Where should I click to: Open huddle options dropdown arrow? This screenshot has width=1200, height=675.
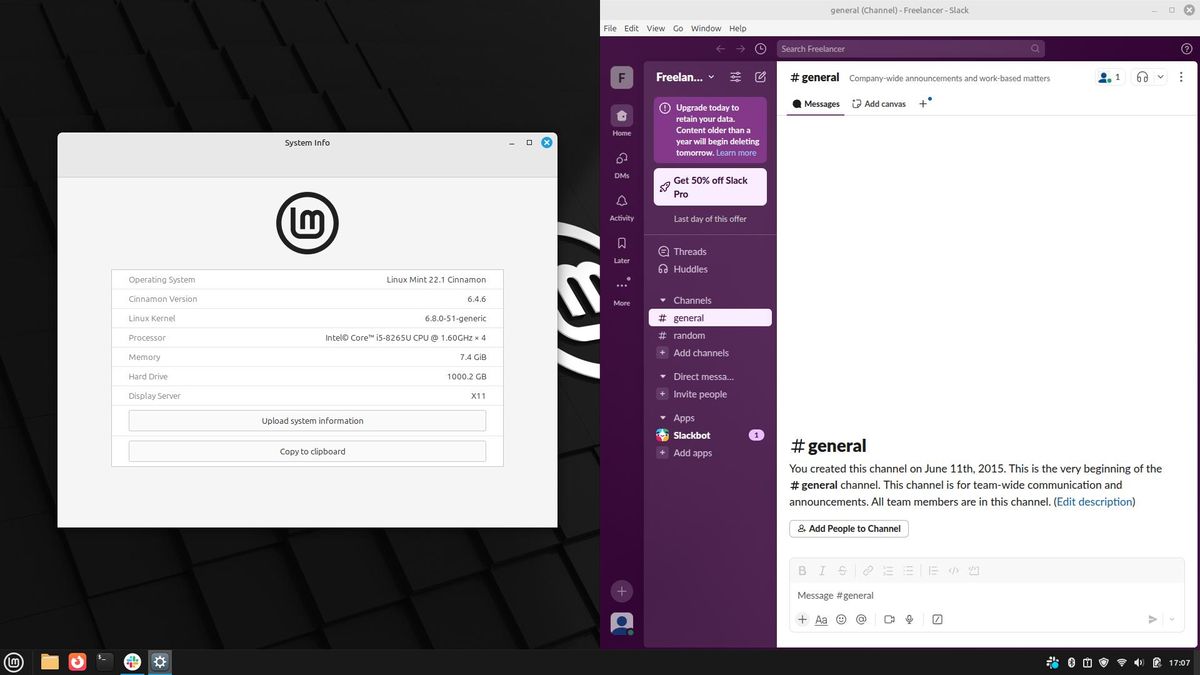click(x=1160, y=77)
